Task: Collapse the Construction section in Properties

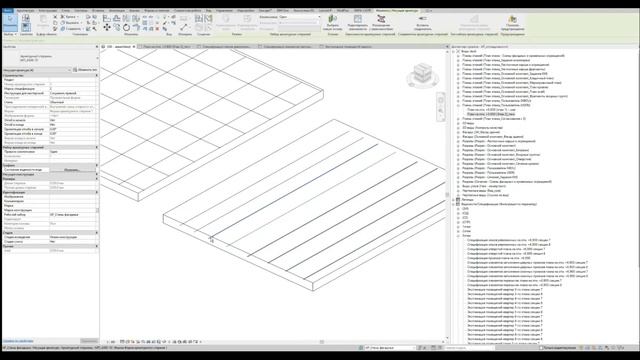Action: coord(97,76)
